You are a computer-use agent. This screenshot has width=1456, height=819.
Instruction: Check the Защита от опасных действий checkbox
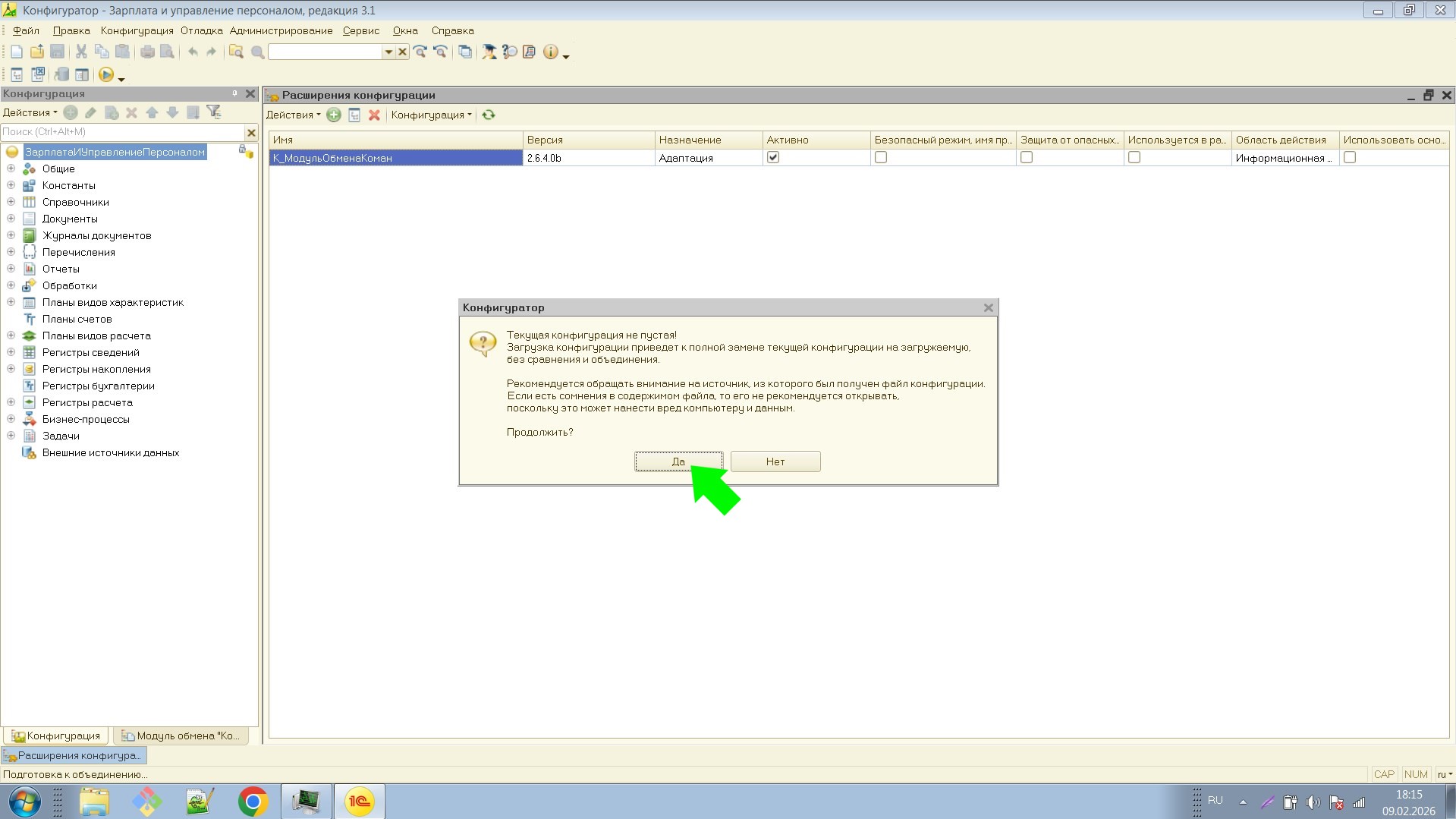pyautogui.click(x=1027, y=158)
